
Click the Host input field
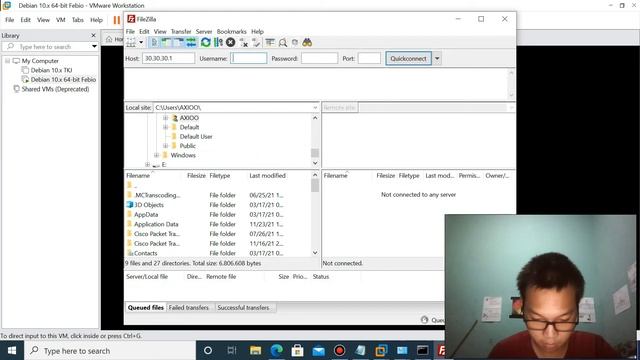click(x=169, y=58)
